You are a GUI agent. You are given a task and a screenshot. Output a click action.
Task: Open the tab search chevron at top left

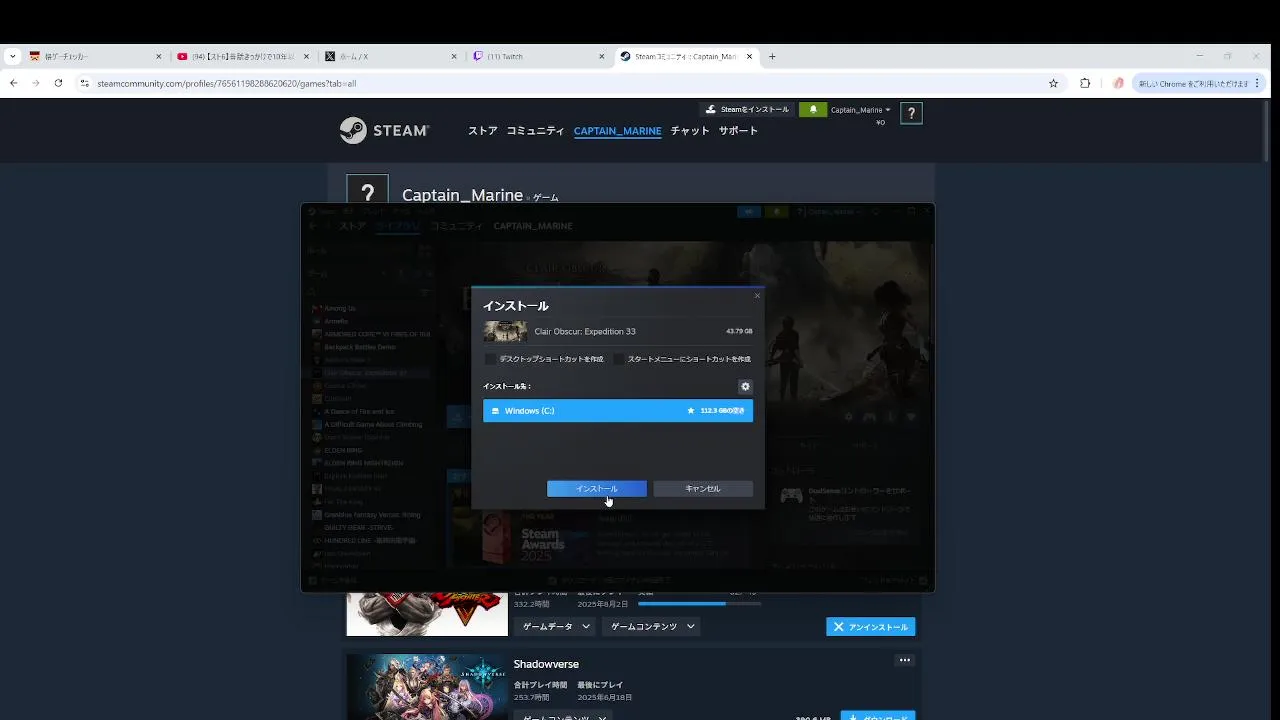coord(12,57)
